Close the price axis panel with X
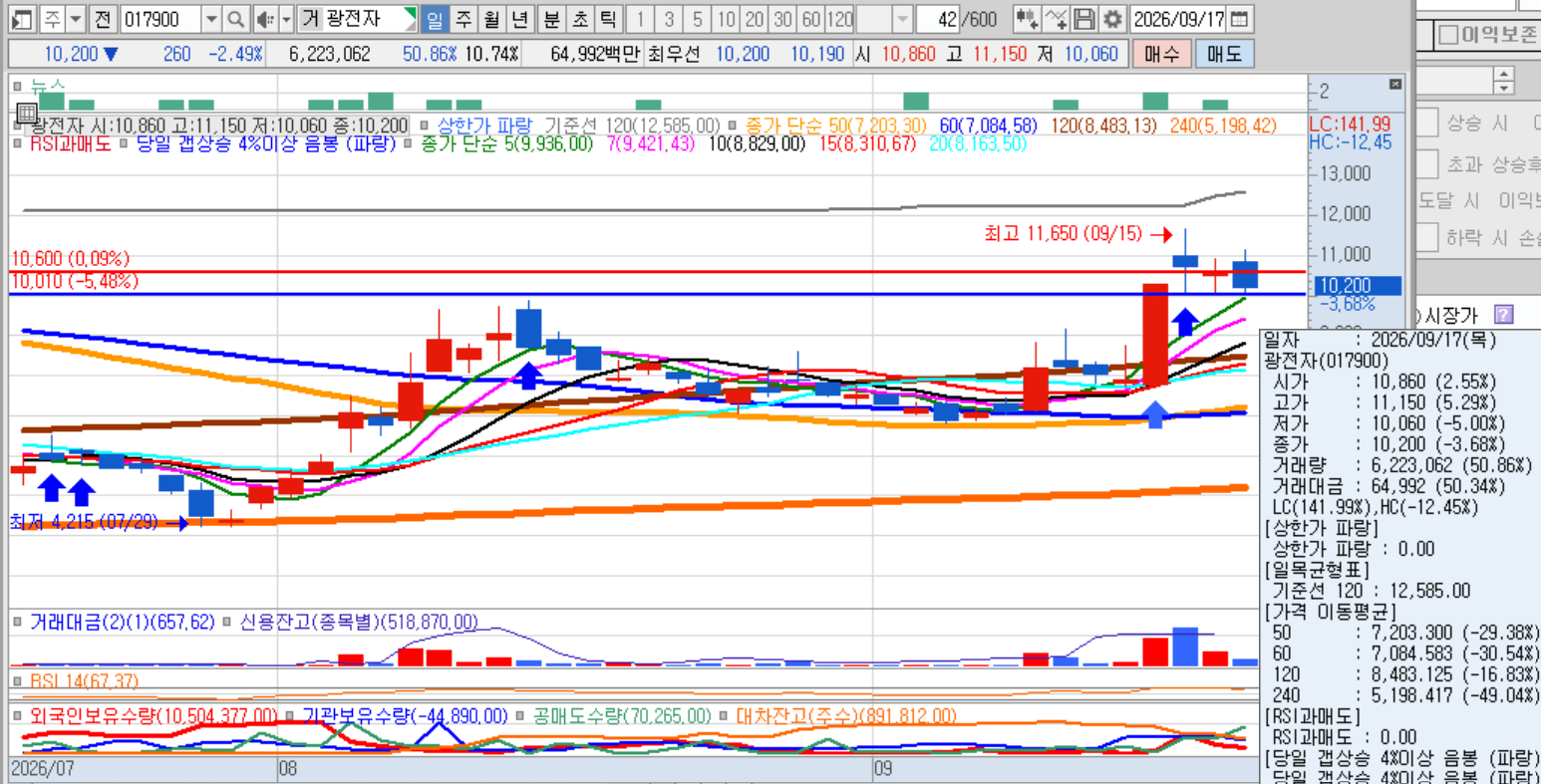Screen dimensions: 1541x784 [x=1395, y=85]
